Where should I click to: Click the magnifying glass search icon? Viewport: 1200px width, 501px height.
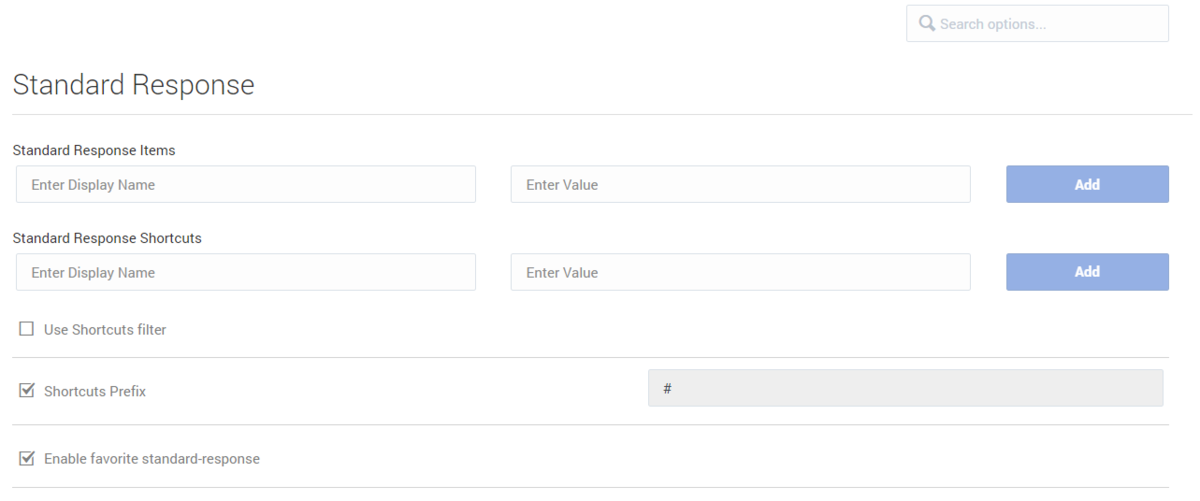click(x=926, y=23)
